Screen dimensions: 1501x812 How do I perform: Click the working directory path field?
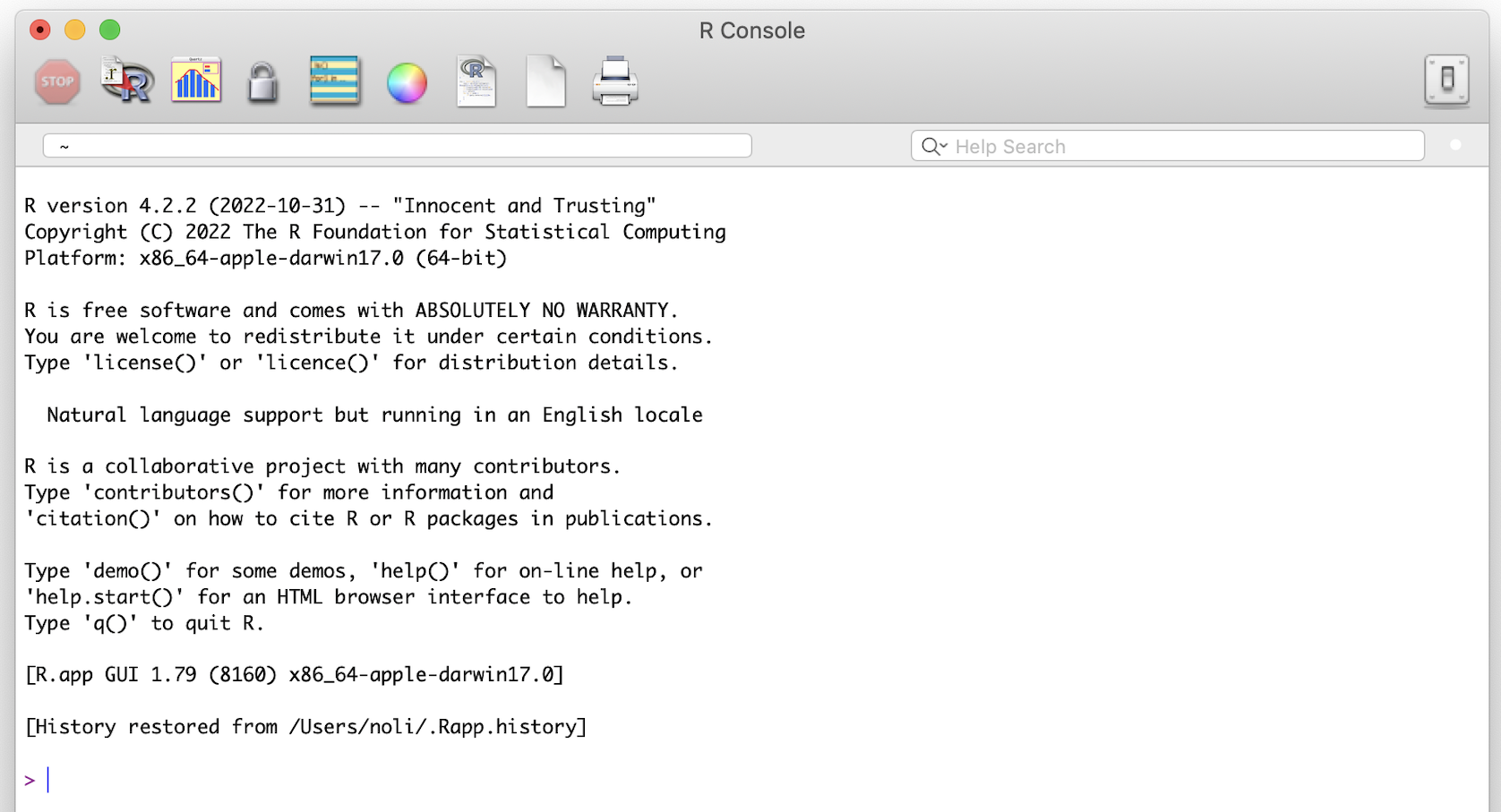coord(397,146)
